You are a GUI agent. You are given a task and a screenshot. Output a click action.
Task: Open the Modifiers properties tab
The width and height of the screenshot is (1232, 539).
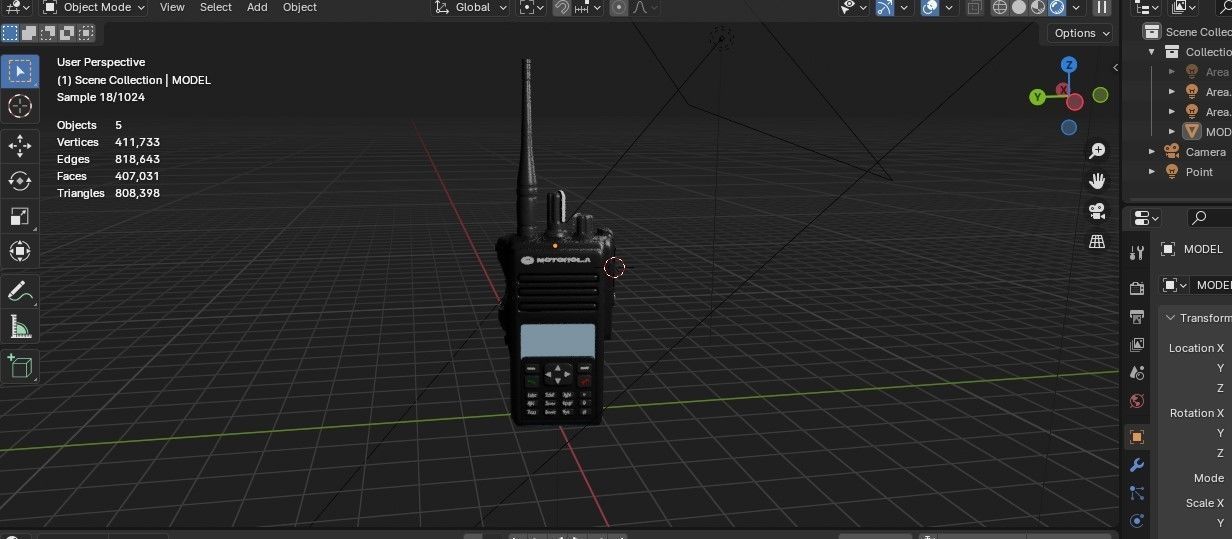tap(1136, 465)
